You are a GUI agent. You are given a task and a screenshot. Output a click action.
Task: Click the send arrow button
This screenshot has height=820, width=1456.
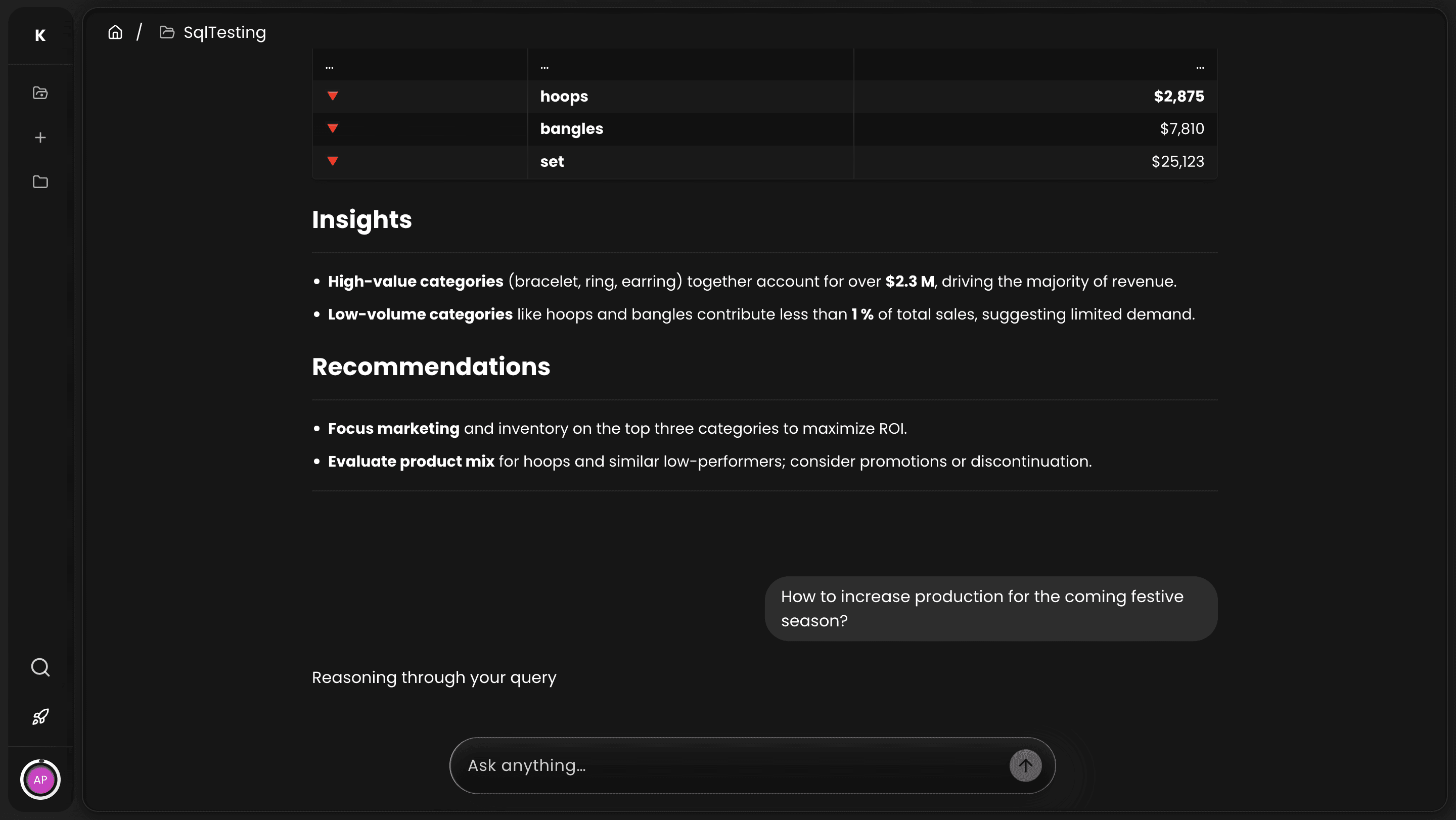coord(1025,765)
